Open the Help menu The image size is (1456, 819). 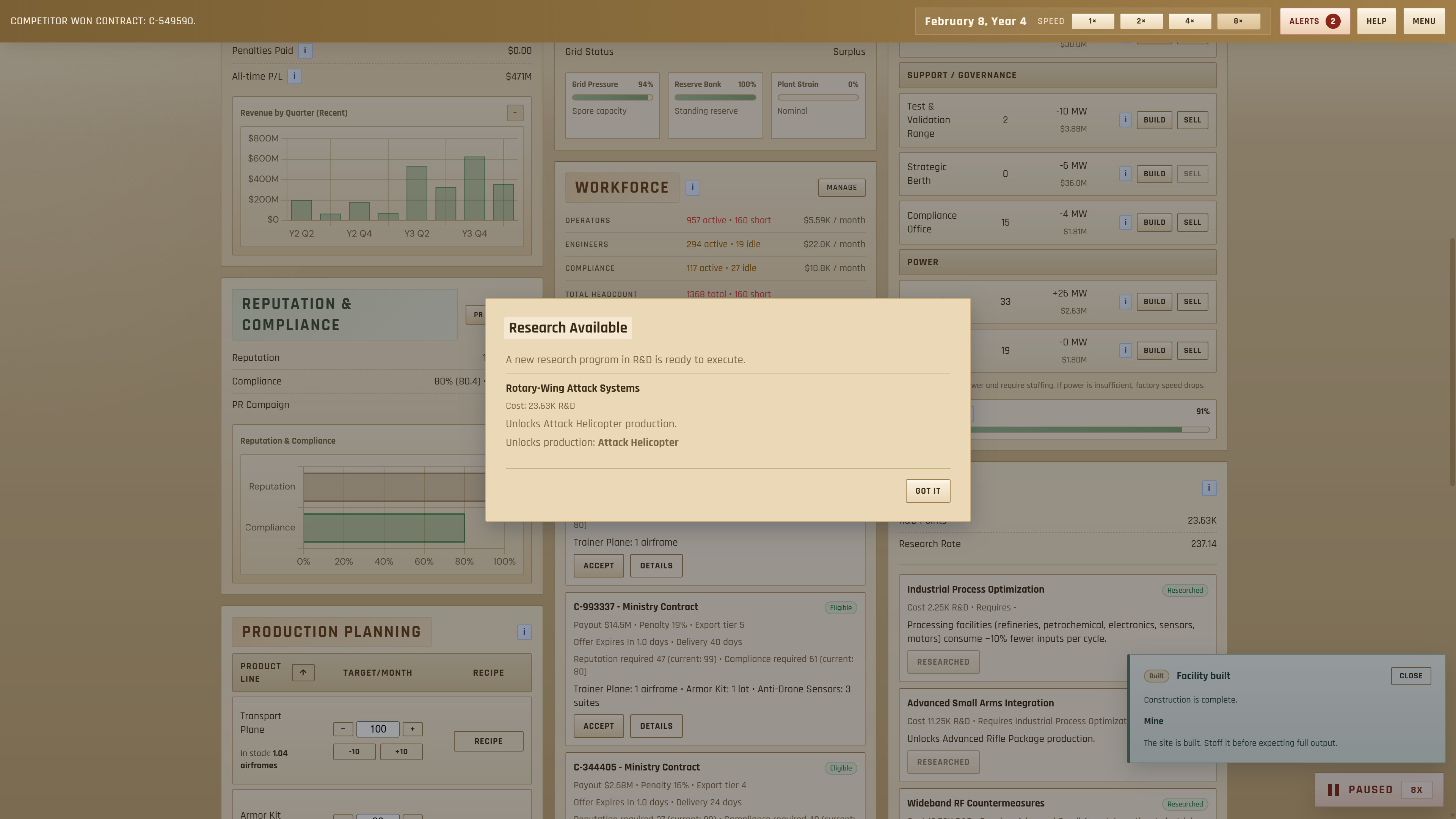(1376, 21)
